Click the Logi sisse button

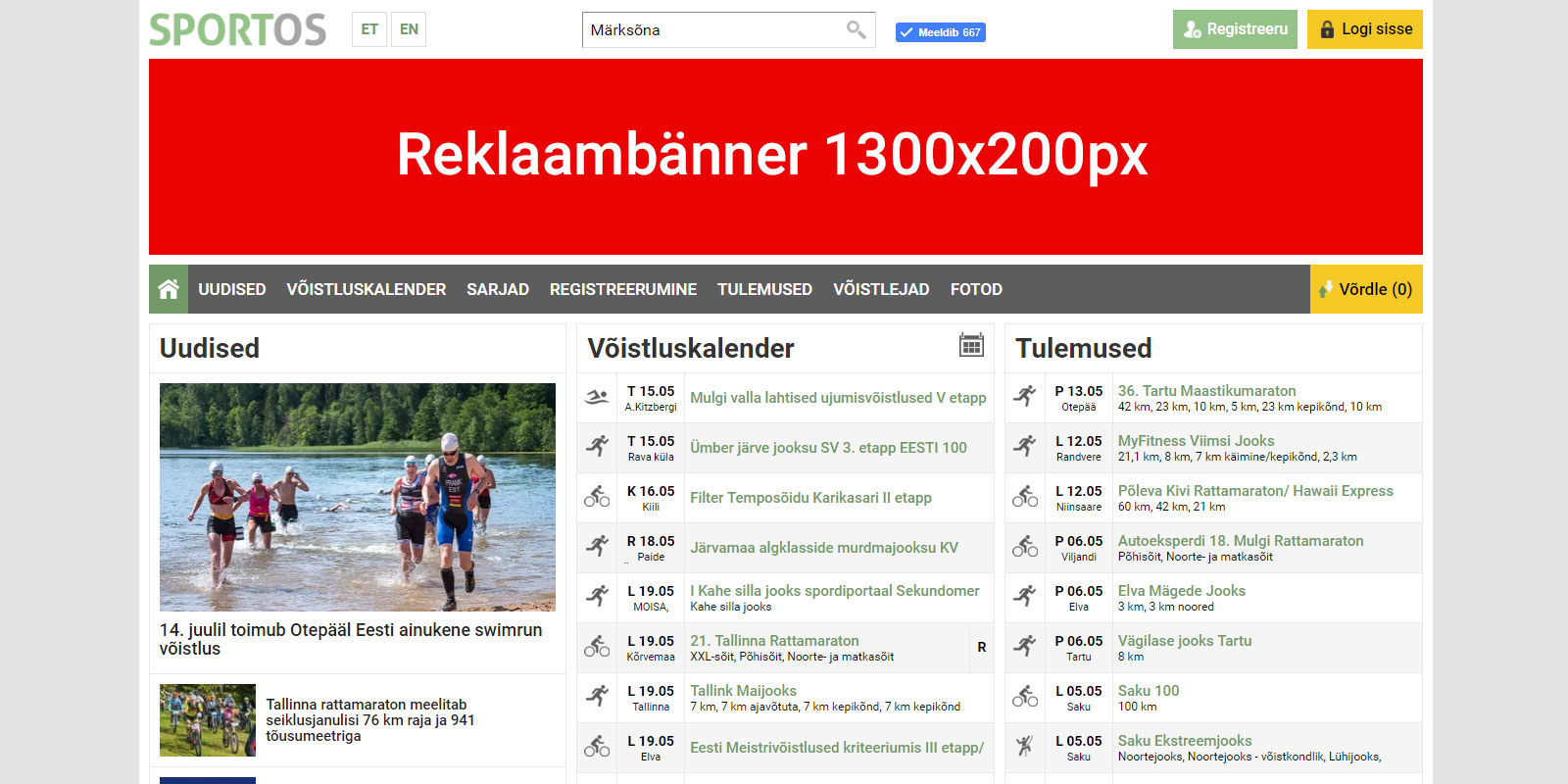[1364, 29]
